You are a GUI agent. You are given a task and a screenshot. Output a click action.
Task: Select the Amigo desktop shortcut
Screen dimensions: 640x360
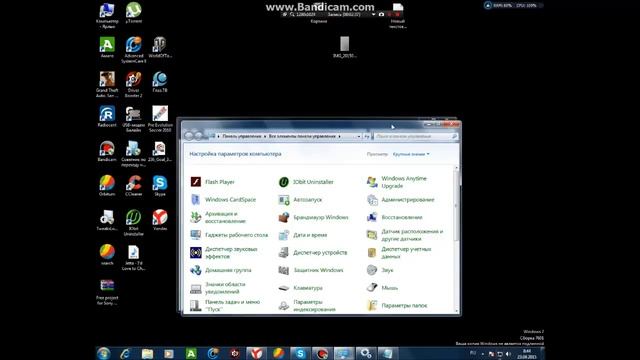tap(107, 47)
